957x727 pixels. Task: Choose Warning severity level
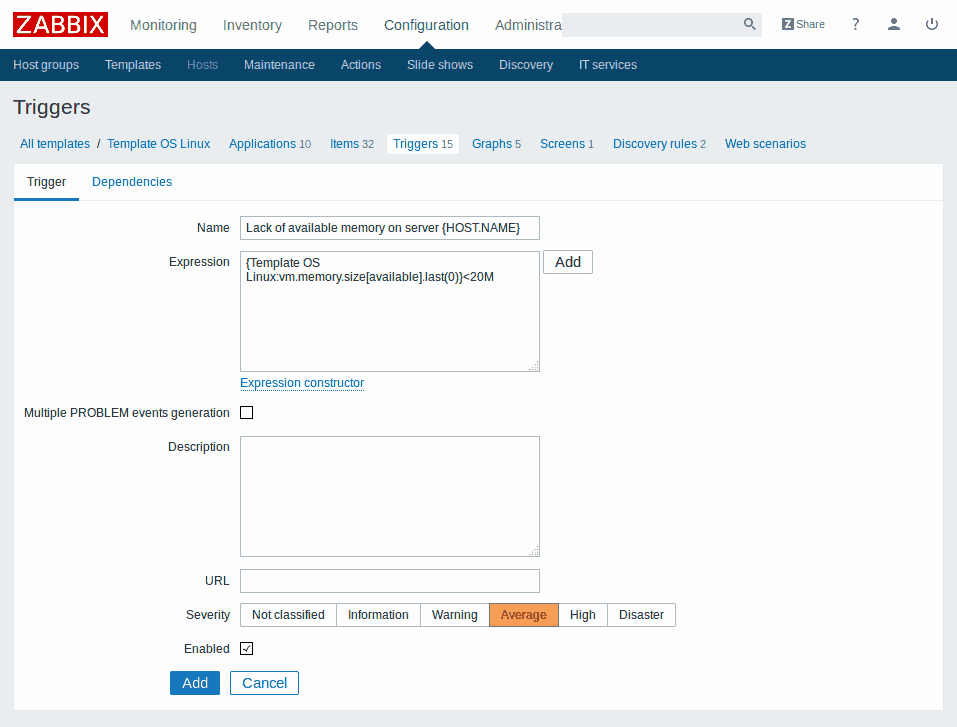(x=454, y=615)
